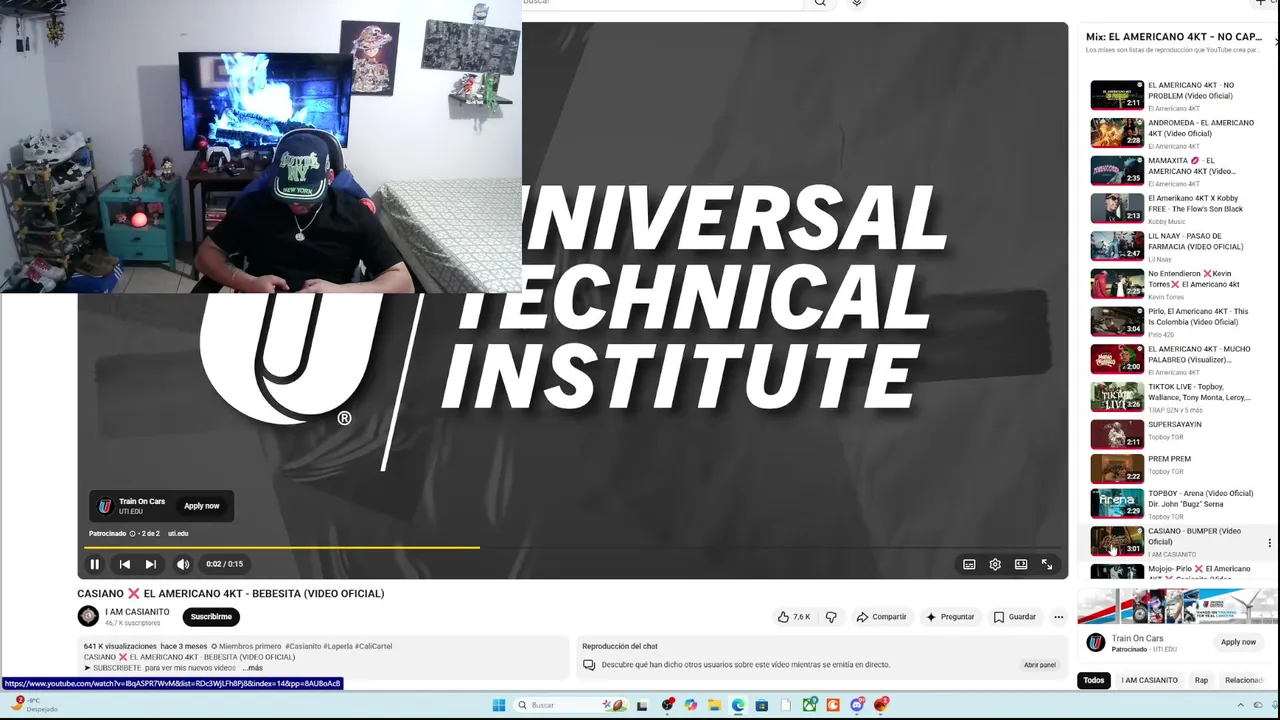This screenshot has width=1280, height=720.
Task: Activate voice search microphone icon
Action: 857,3
